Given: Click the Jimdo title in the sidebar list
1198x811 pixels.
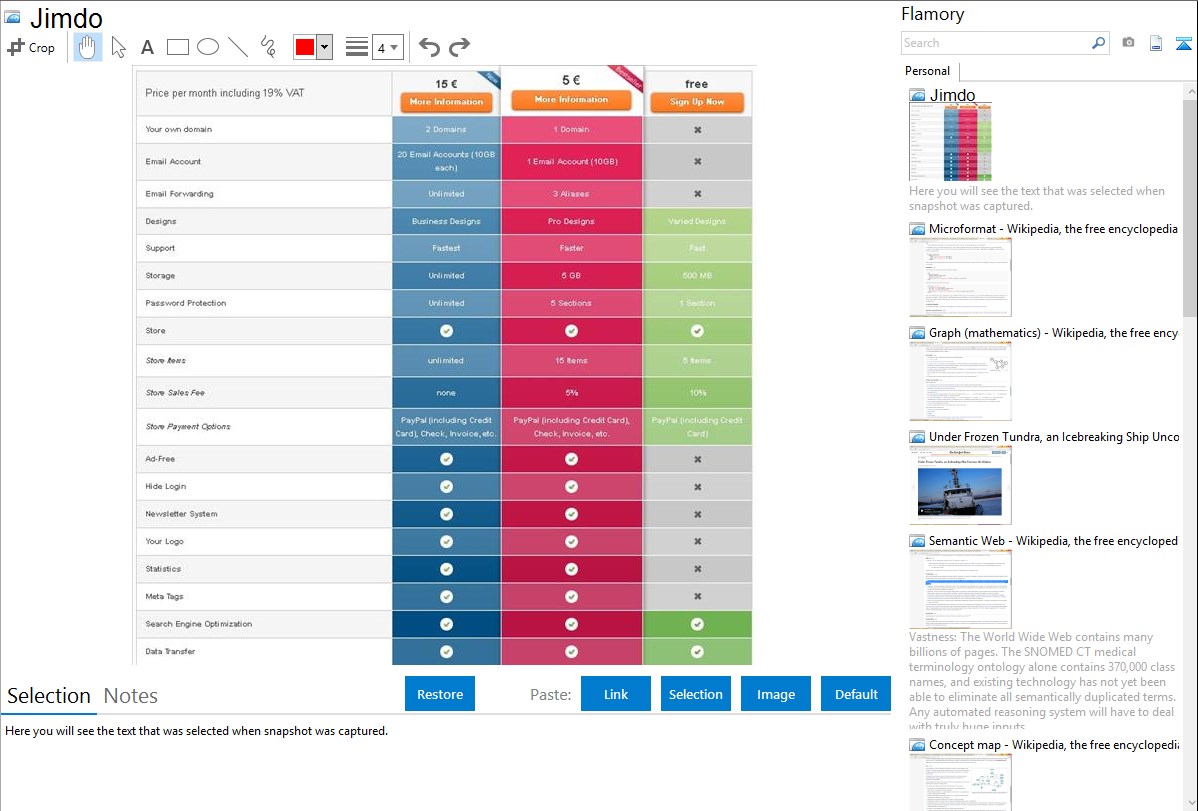Looking at the screenshot, I should [x=952, y=95].
